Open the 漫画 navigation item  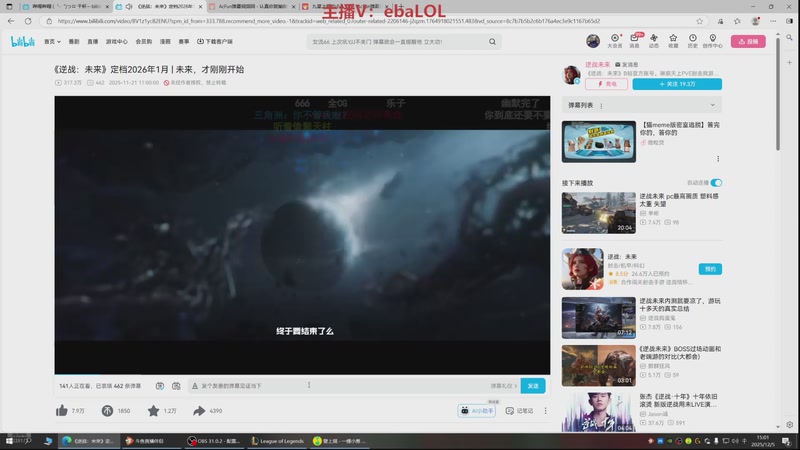[x=165, y=41]
